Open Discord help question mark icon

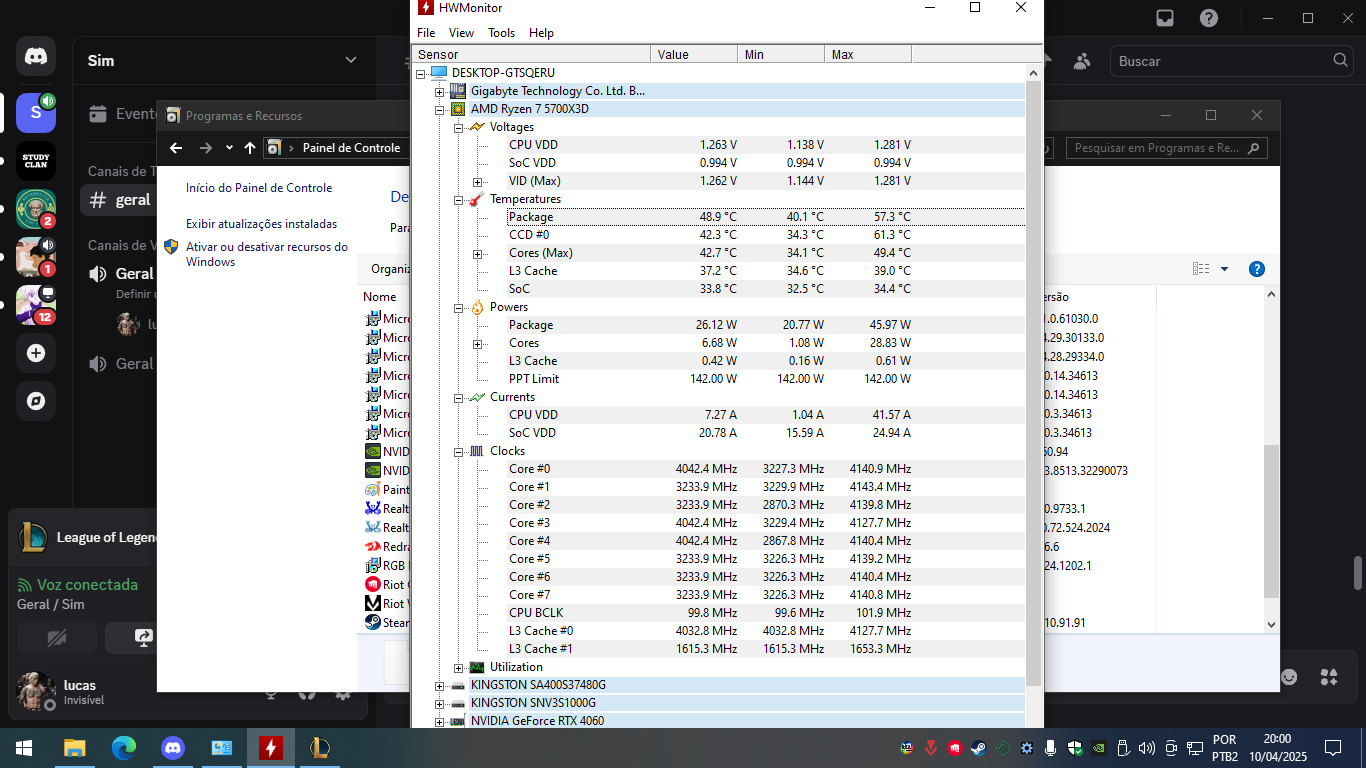pos(1209,18)
